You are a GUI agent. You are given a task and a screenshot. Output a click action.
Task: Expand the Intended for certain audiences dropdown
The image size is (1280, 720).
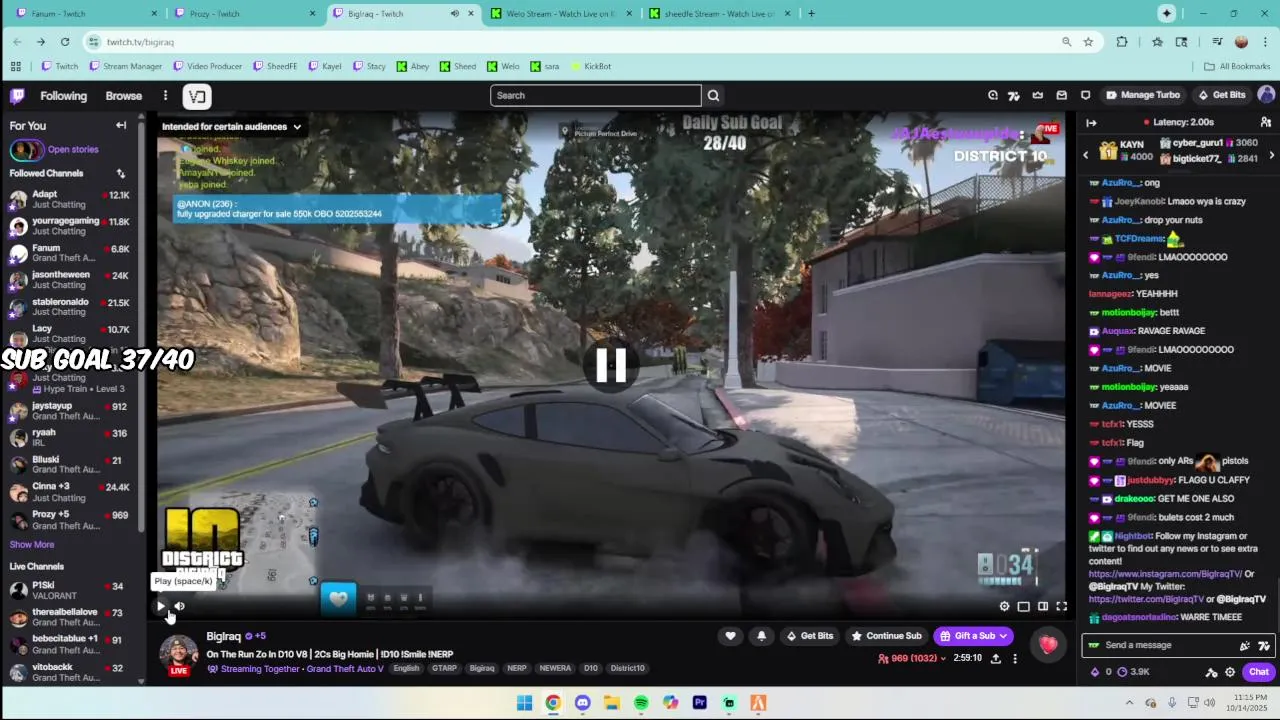[x=231, y=127]
